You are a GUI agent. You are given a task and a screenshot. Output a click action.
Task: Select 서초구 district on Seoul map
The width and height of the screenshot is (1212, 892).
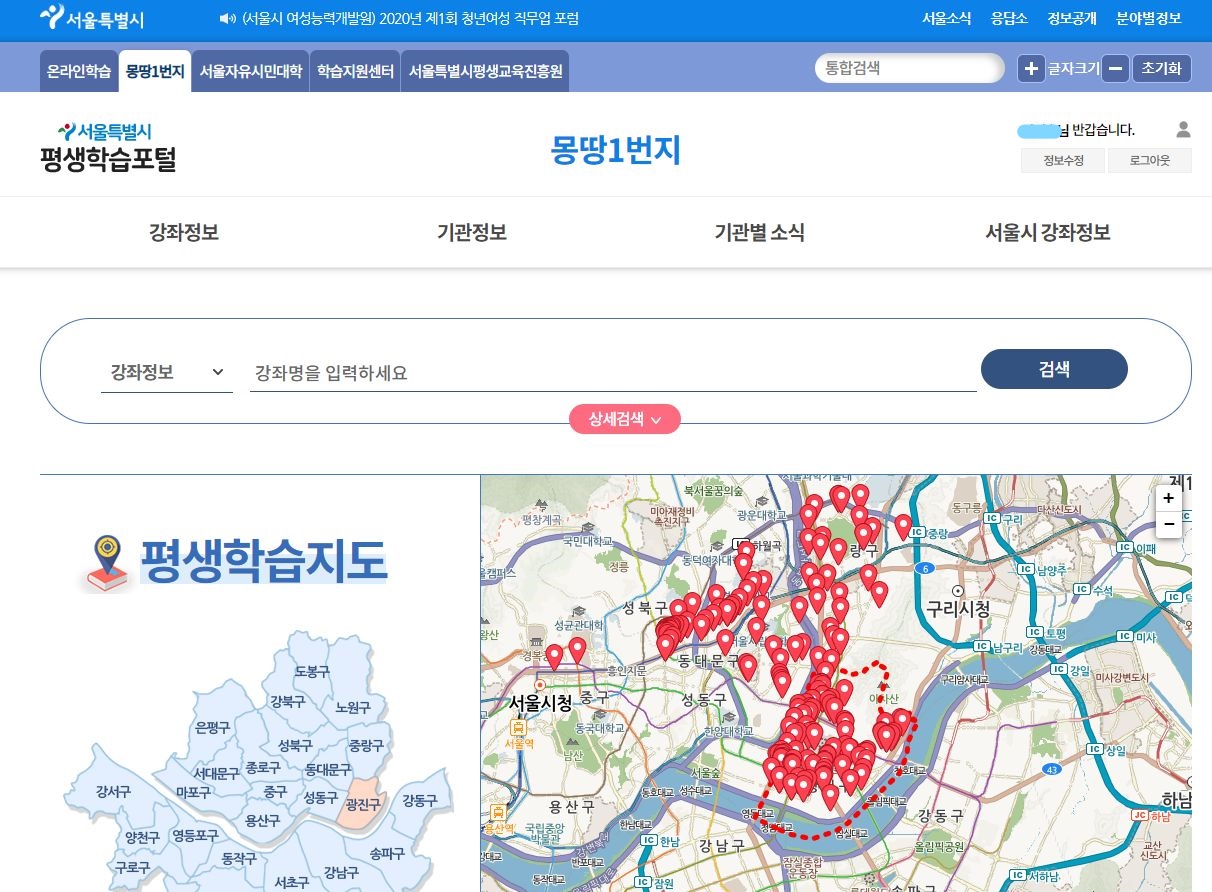click(291, 882)
